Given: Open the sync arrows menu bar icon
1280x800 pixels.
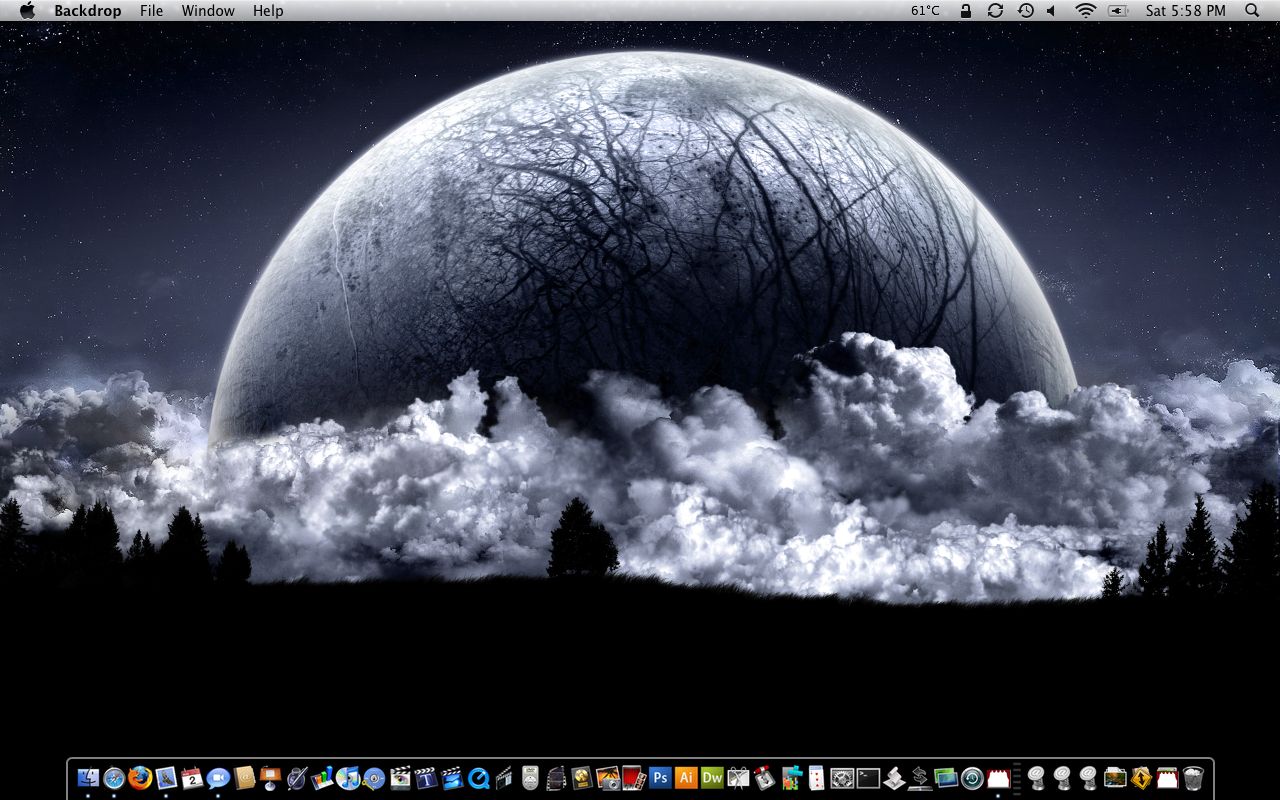Looking at the screenshot, I should [x=995, y=10].
